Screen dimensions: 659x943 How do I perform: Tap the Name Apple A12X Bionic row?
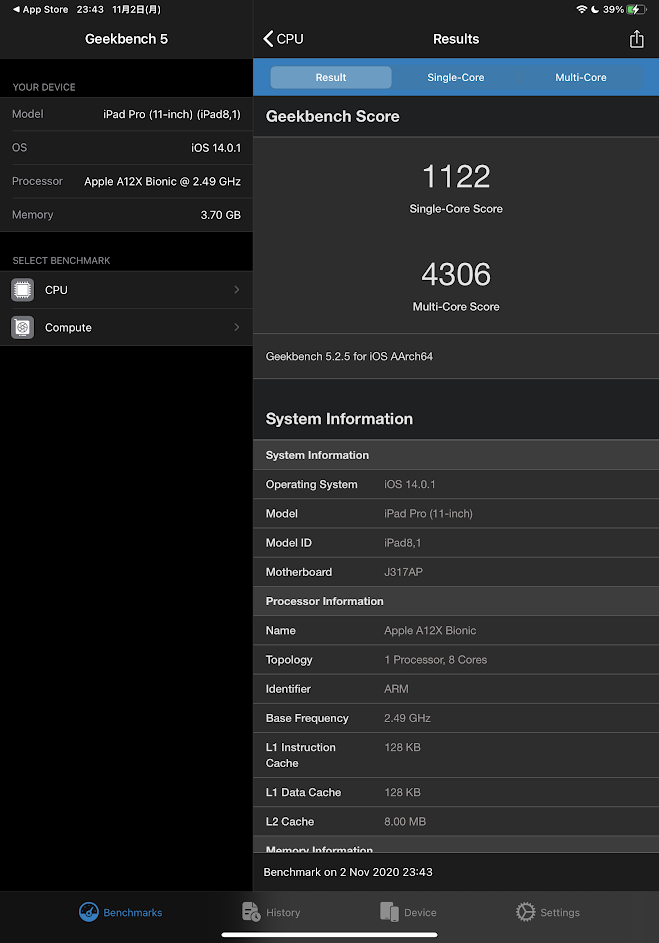(456, 630)
